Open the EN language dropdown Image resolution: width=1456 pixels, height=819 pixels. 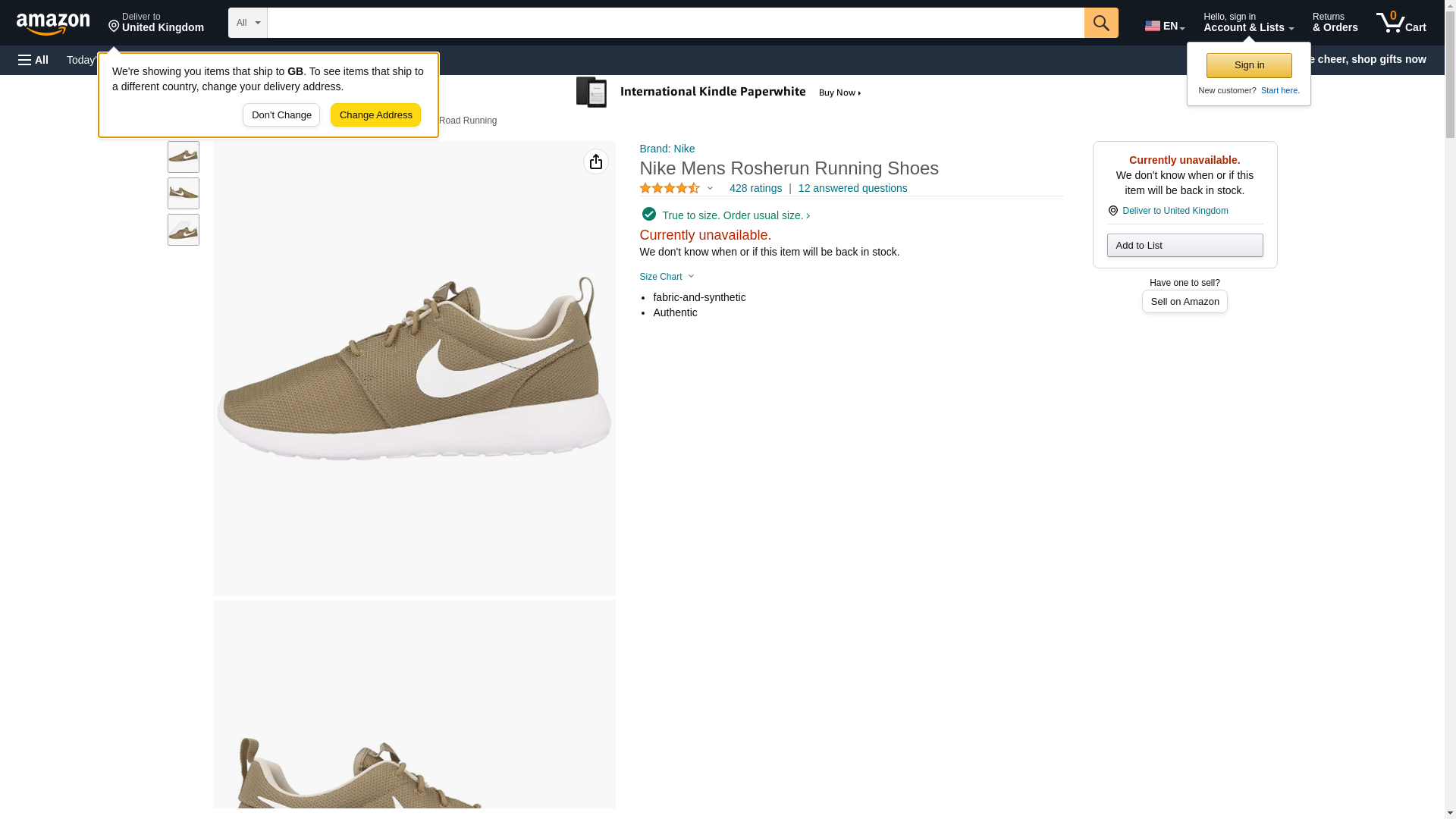(1164, 26)
